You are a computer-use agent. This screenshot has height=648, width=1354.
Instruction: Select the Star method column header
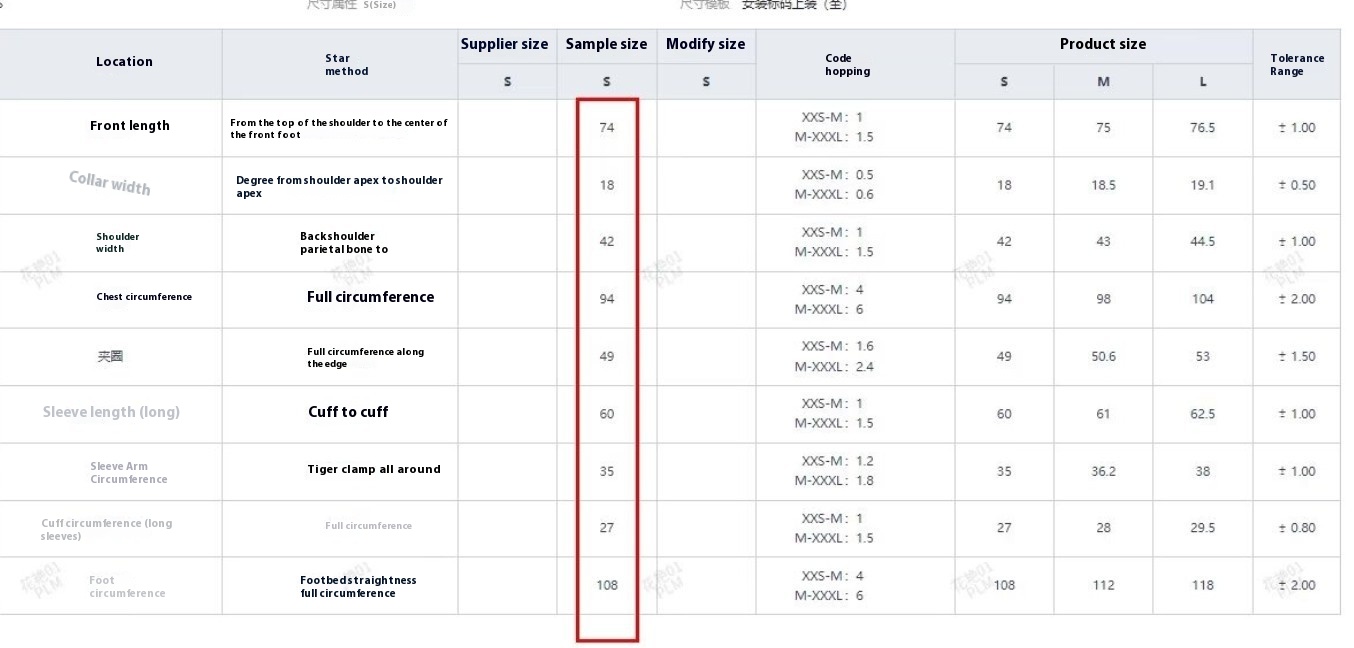[x=346, y=65]
